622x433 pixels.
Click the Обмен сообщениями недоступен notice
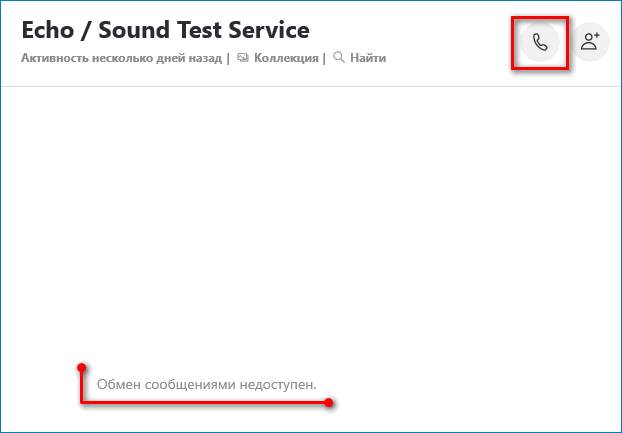(207, 384)
